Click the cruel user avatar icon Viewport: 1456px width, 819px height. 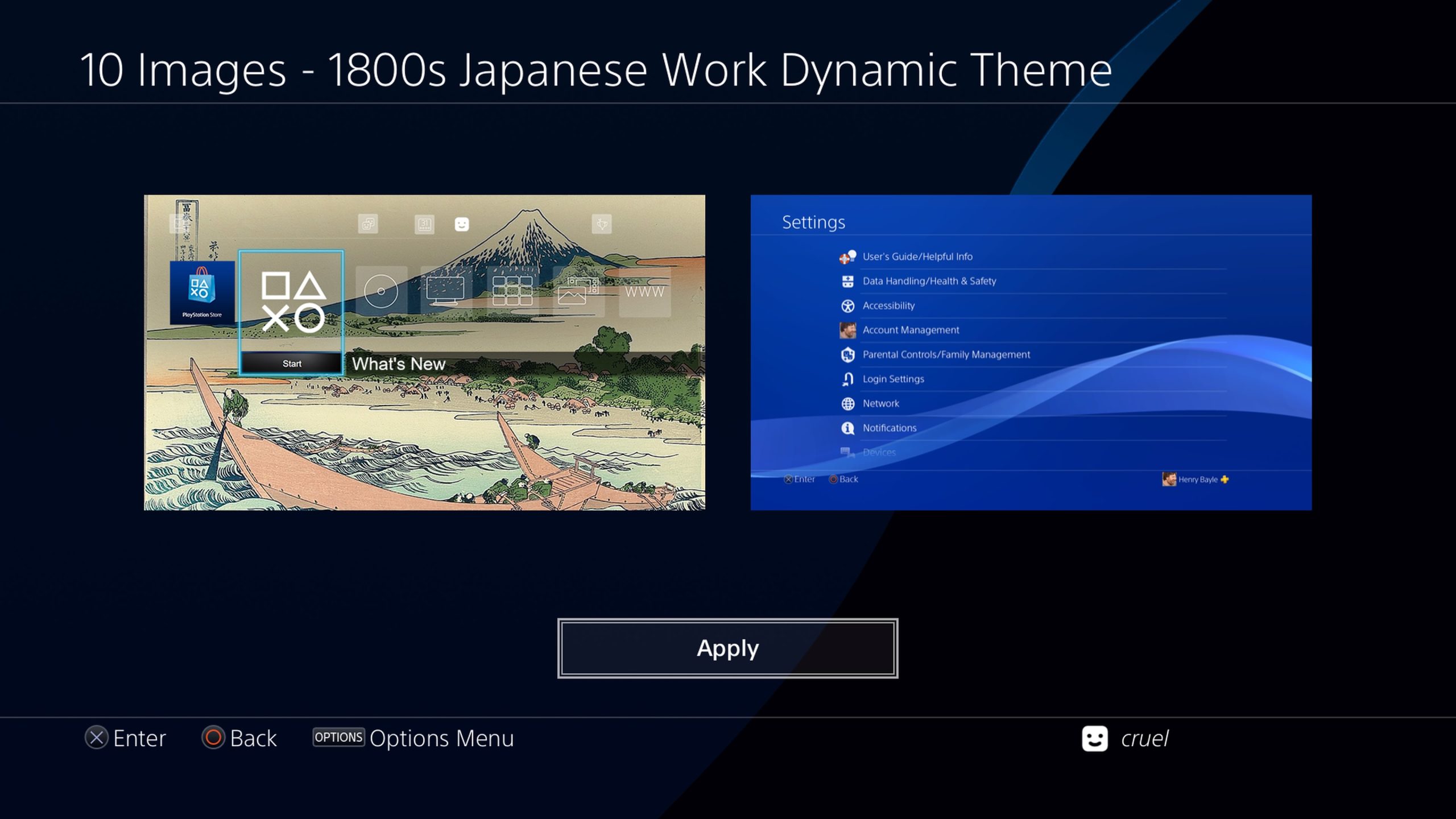pyautogui.click(x=1094, y=738)
